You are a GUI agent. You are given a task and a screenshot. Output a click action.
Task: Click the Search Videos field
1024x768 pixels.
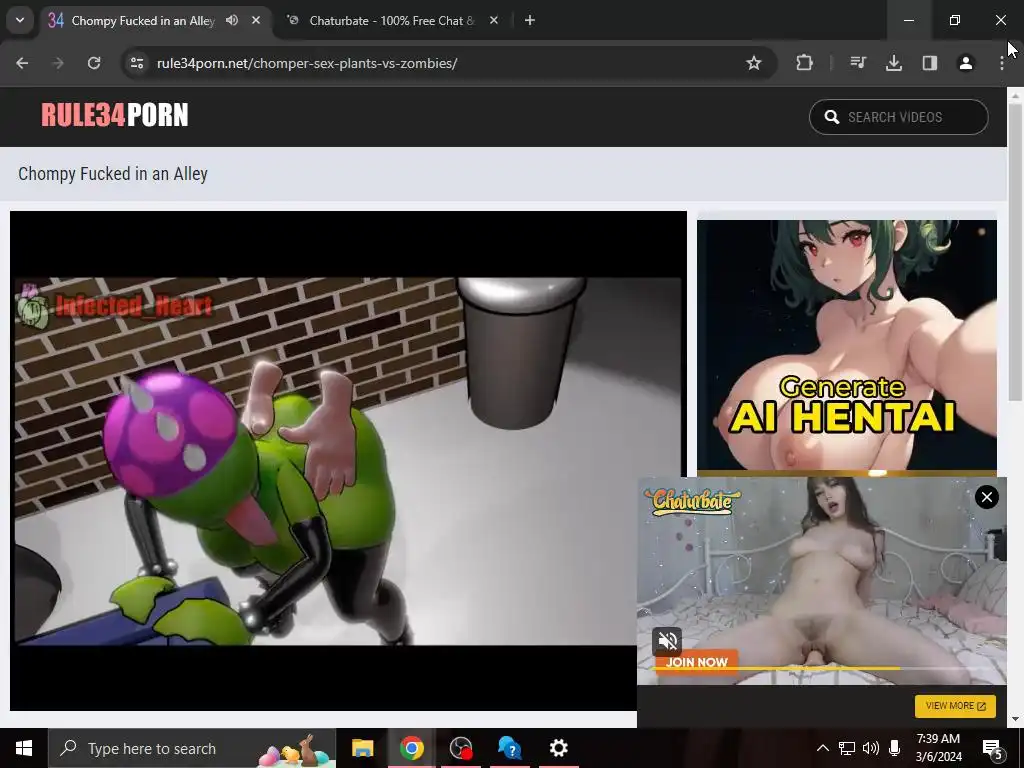[899, 117]
